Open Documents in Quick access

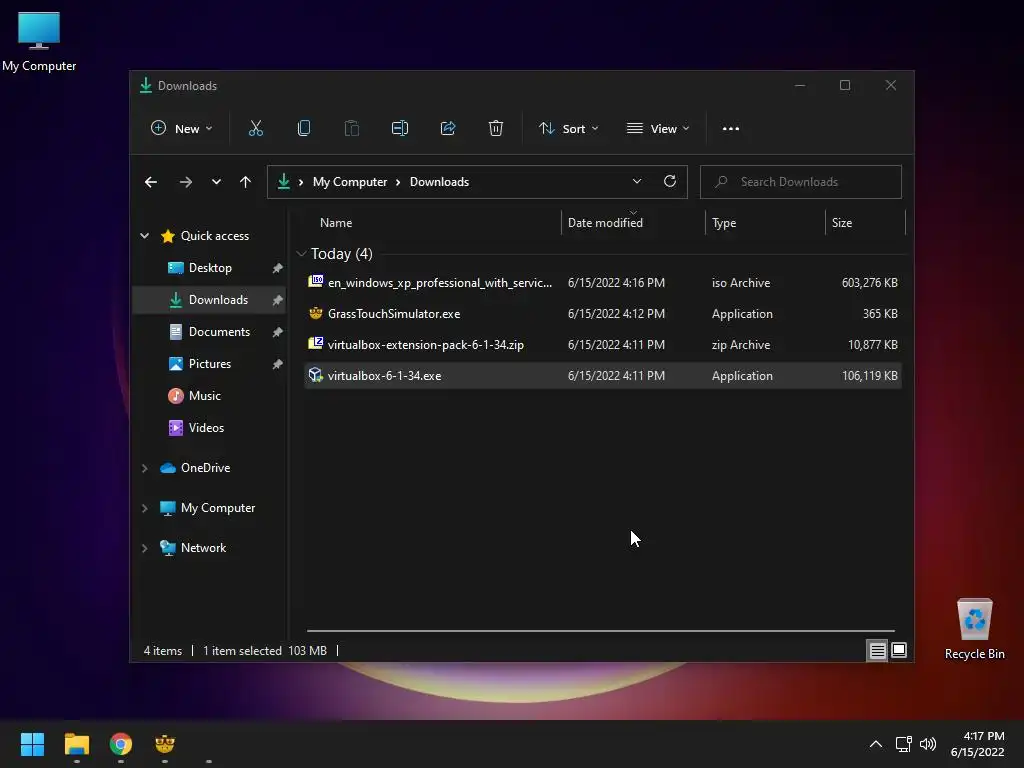[x=210, y=332]
